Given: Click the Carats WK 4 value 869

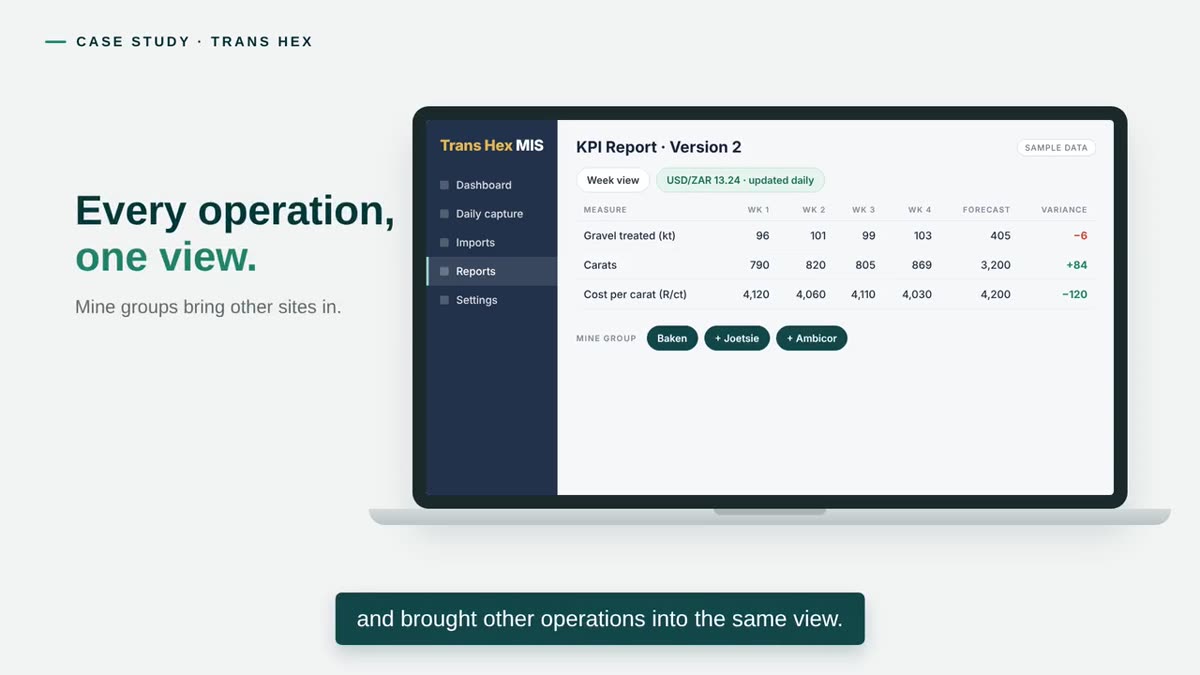Looking at the screenshot, I should [922, 265].
